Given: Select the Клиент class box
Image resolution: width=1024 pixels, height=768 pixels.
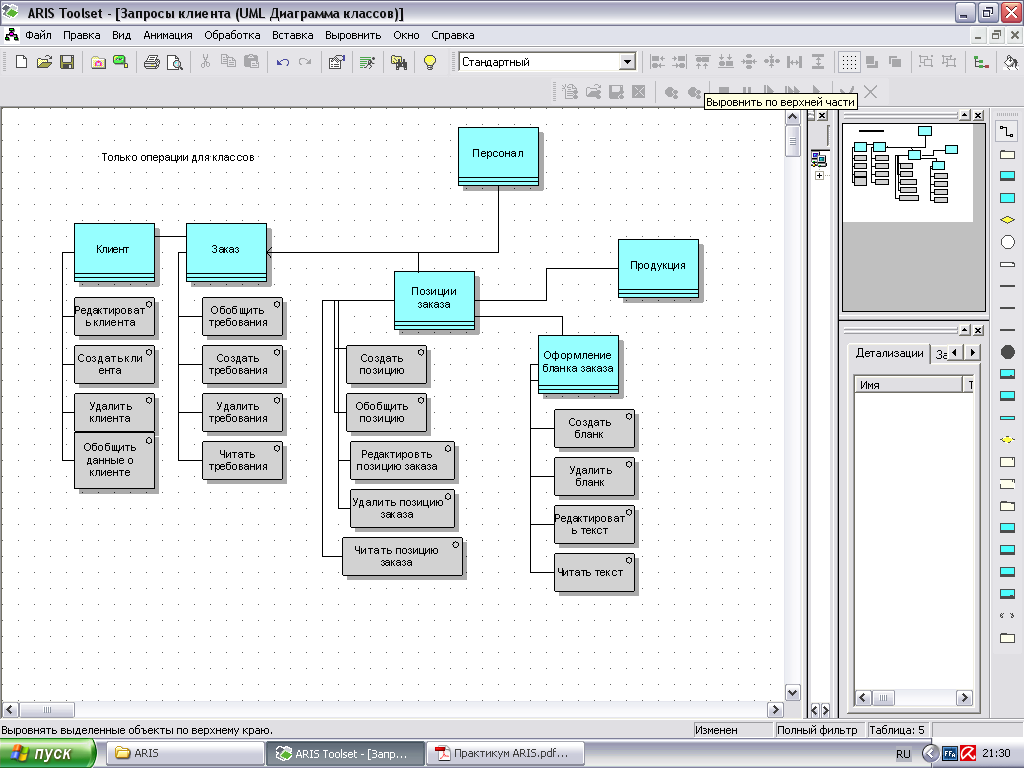Looking at the screenshot, I should (x=114, y=253).
